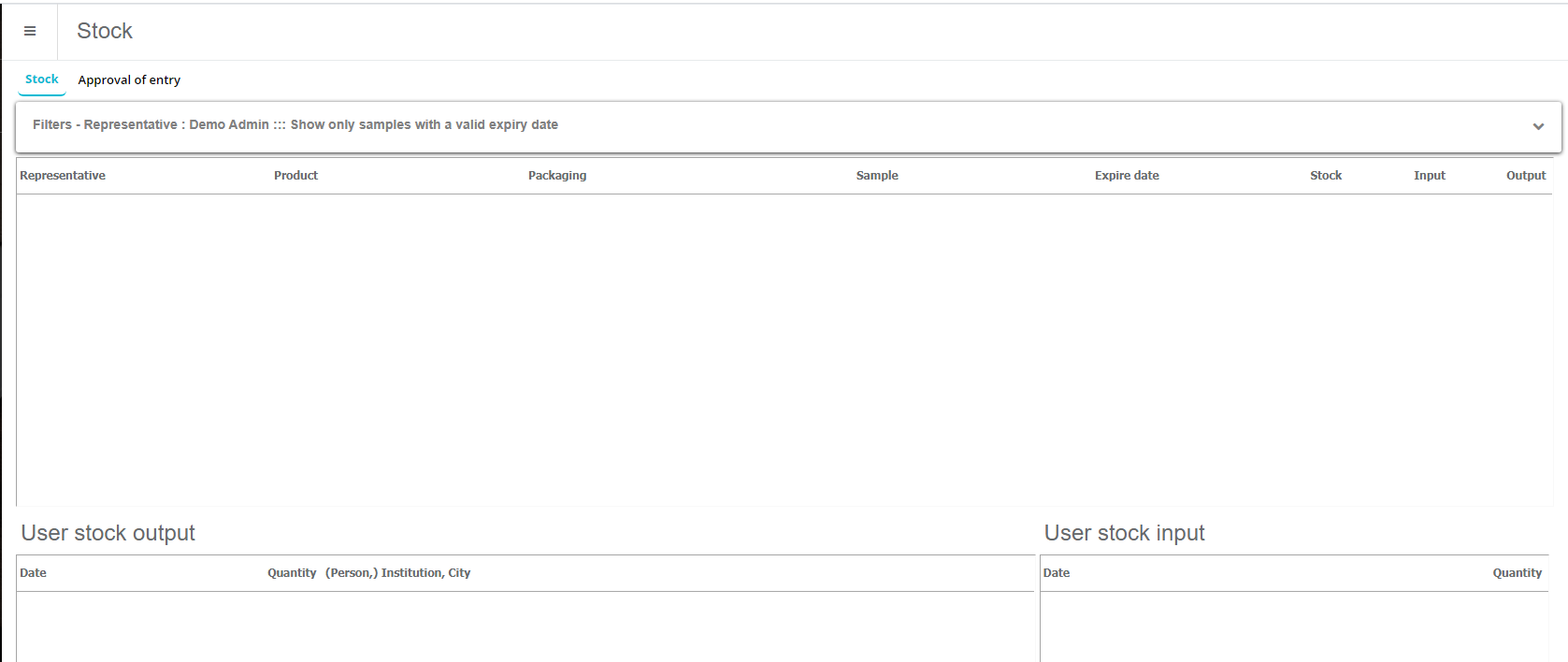Click Date header under User stock output

34,573
